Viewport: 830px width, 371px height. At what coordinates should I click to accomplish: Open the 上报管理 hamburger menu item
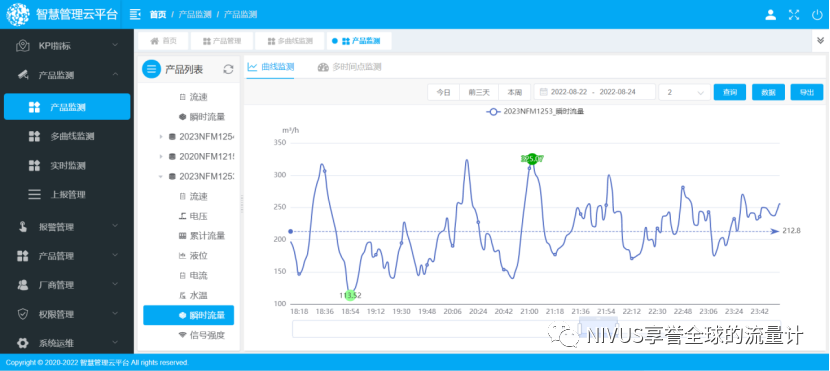point(67,195)
